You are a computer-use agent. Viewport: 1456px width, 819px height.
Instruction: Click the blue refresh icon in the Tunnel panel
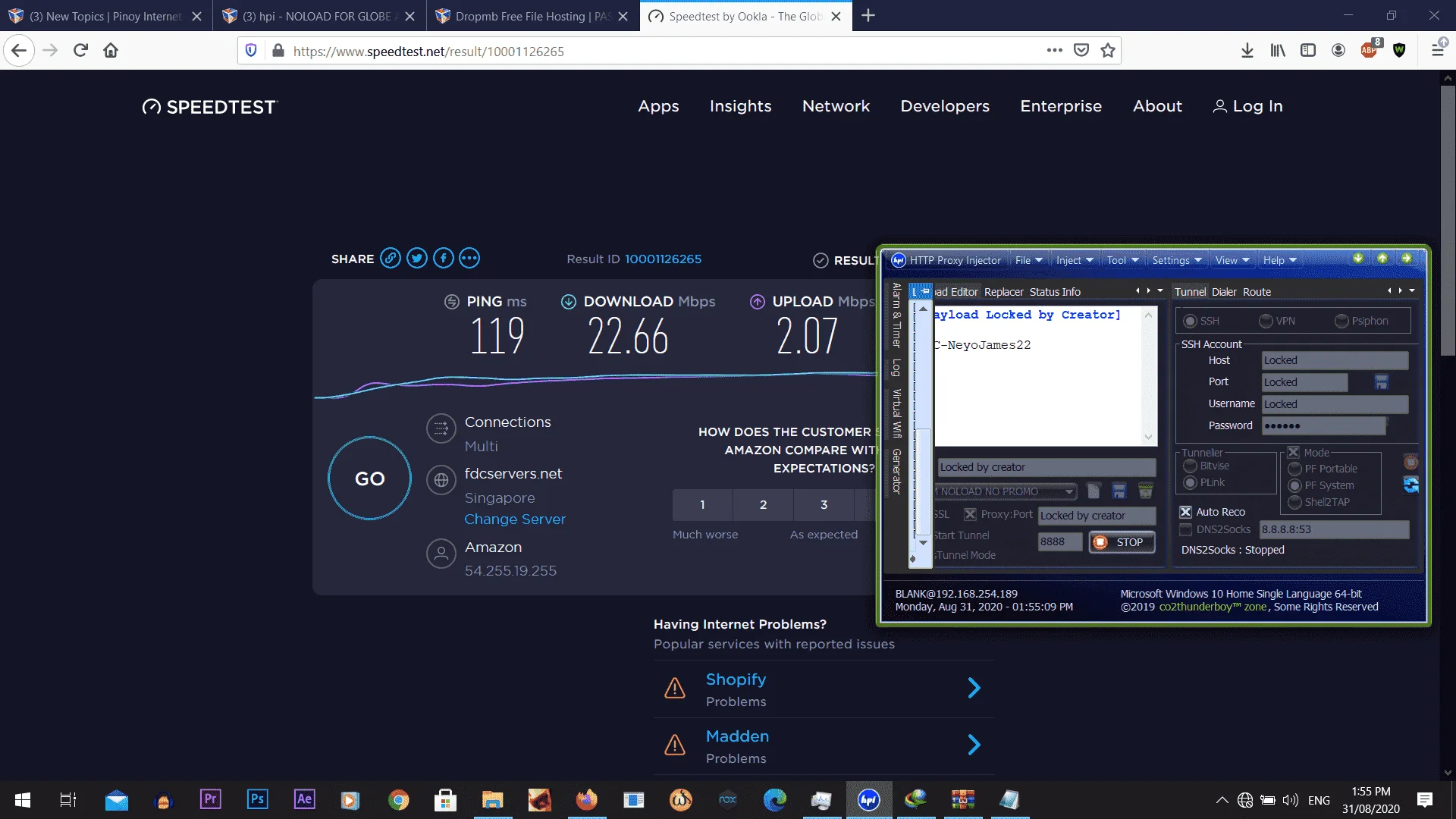point(1410,485)
